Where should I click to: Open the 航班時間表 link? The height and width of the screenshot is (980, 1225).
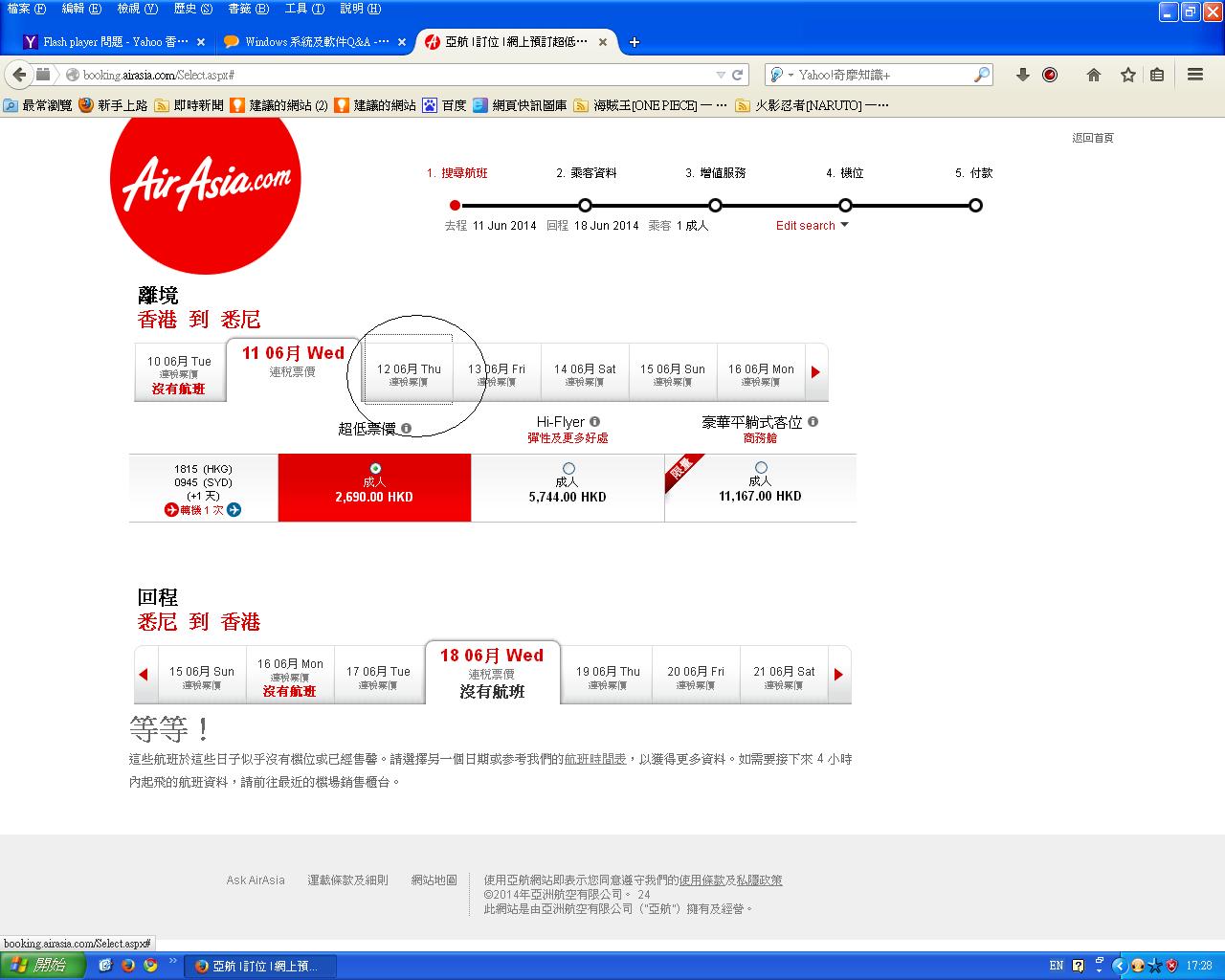pos(595,759)
